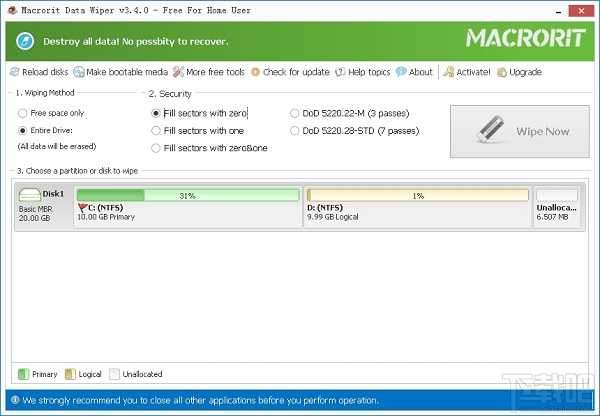
Task: Click the round leaf logo in banner
Action: (x=25, y=41)
